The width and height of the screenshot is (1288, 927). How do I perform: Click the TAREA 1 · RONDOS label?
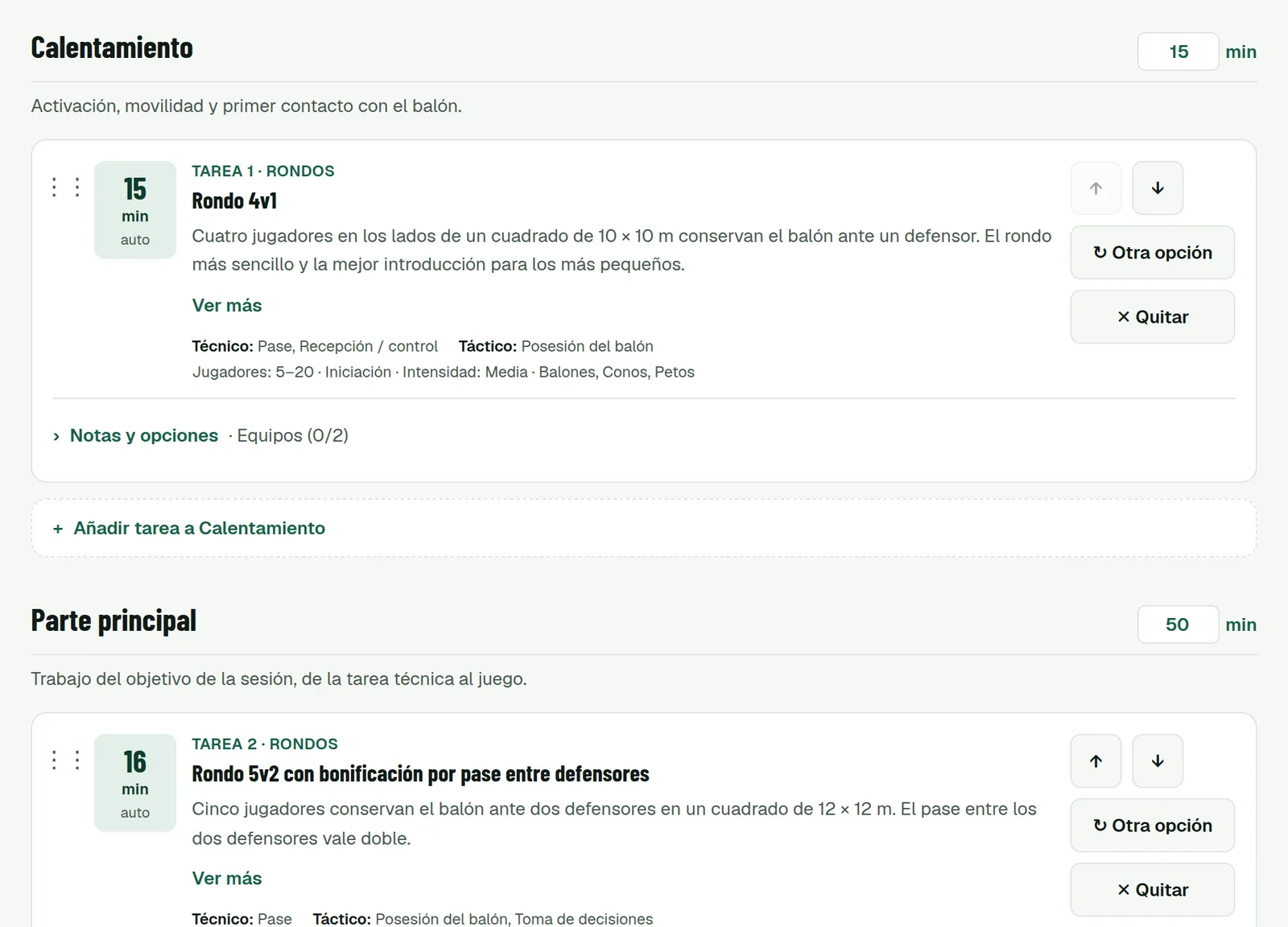[x=263, y=171]
